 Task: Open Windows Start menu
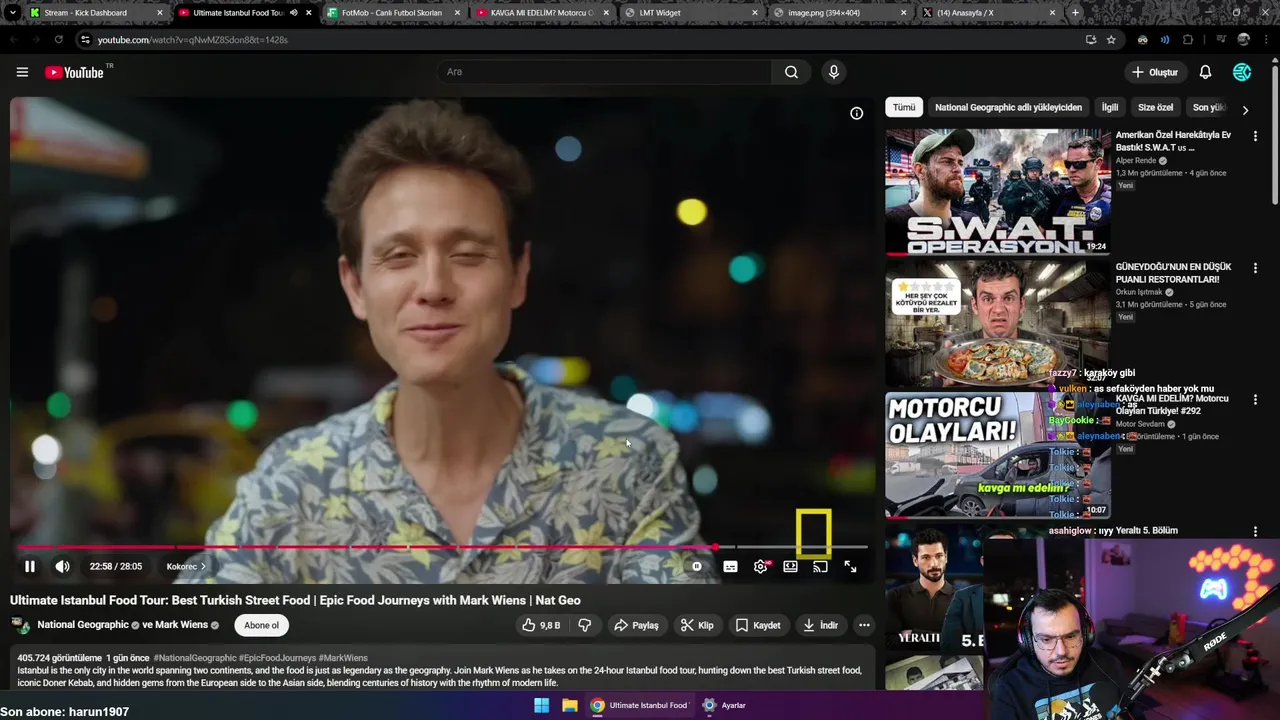(x=541, y=705)
